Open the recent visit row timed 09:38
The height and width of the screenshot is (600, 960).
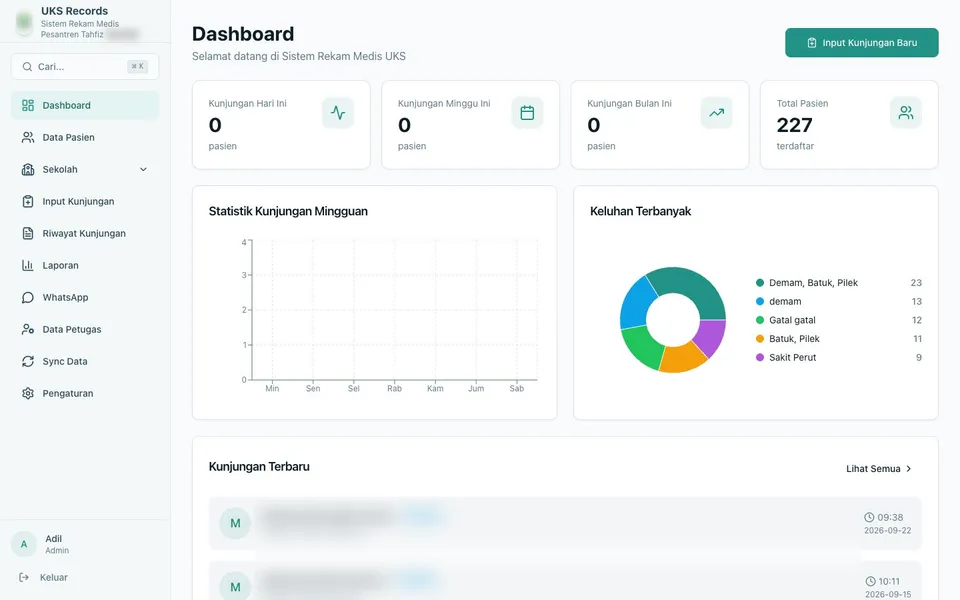pos(565,523)
